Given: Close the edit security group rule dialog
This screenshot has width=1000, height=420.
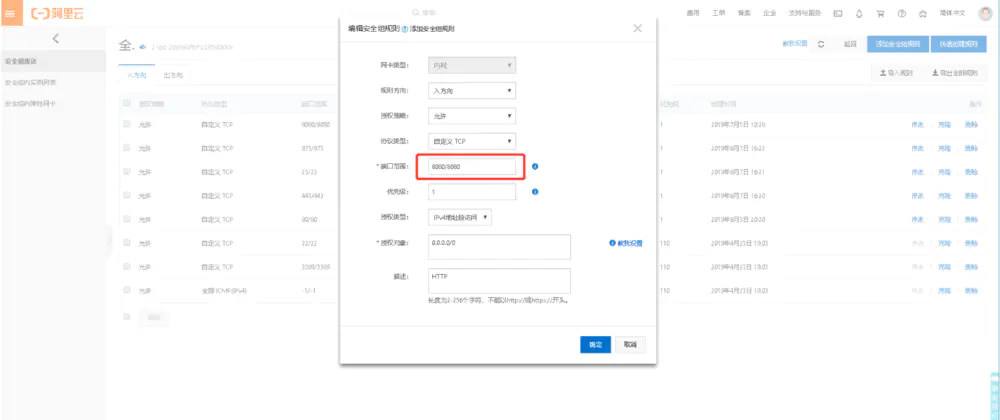Looking at the screenshot, I should pyautogui.click(x=637, y=29).
